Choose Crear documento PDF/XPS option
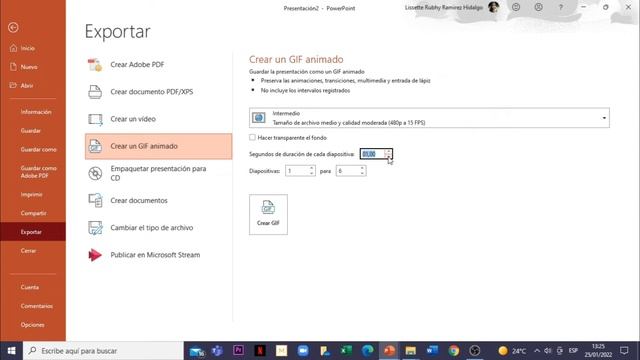The height and width of the screenshot is (360, 640). pos(158,92)
